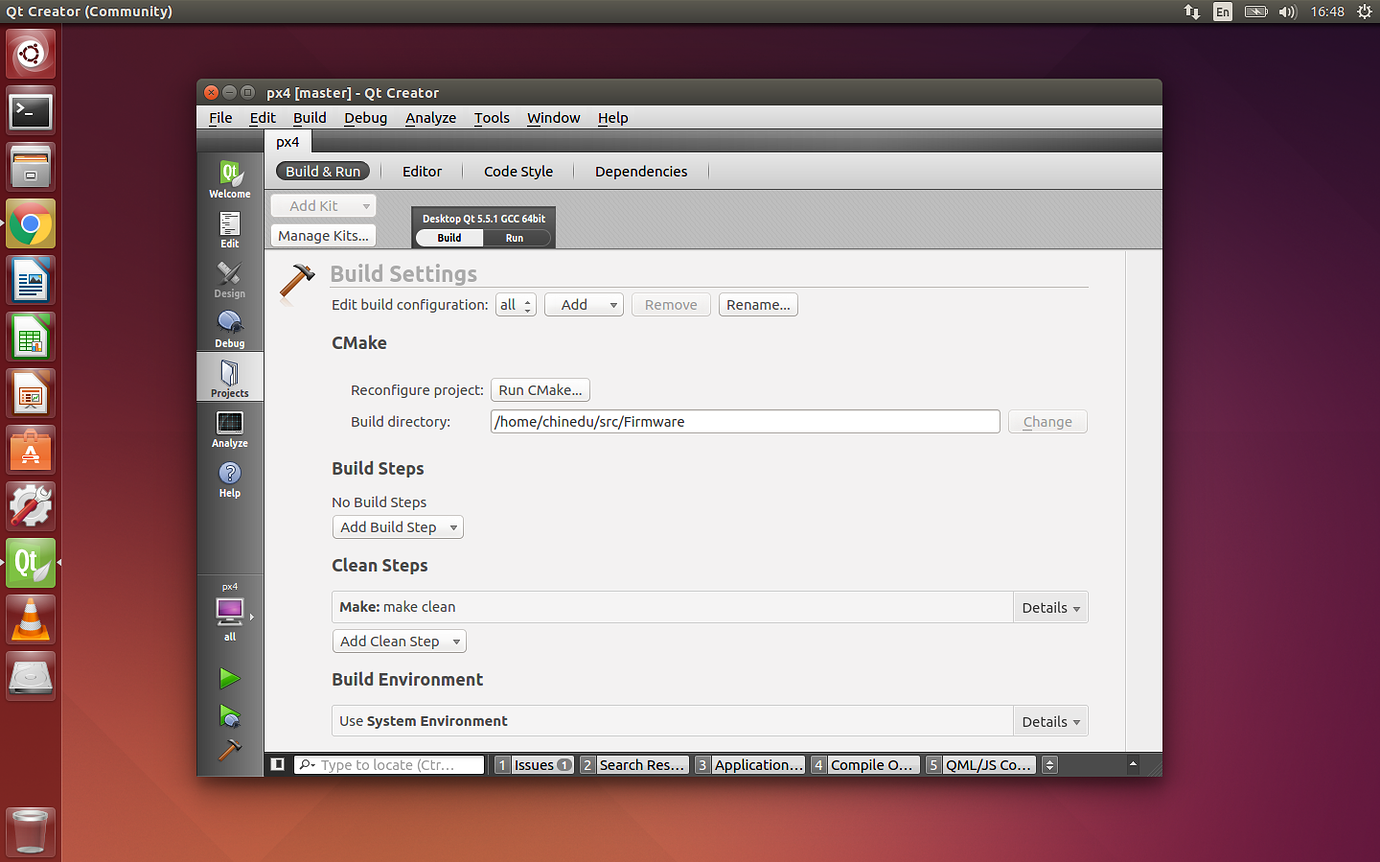Open Files manager from the dock
This screenshot has height=862, width=1380.
[x=31, y=167]
